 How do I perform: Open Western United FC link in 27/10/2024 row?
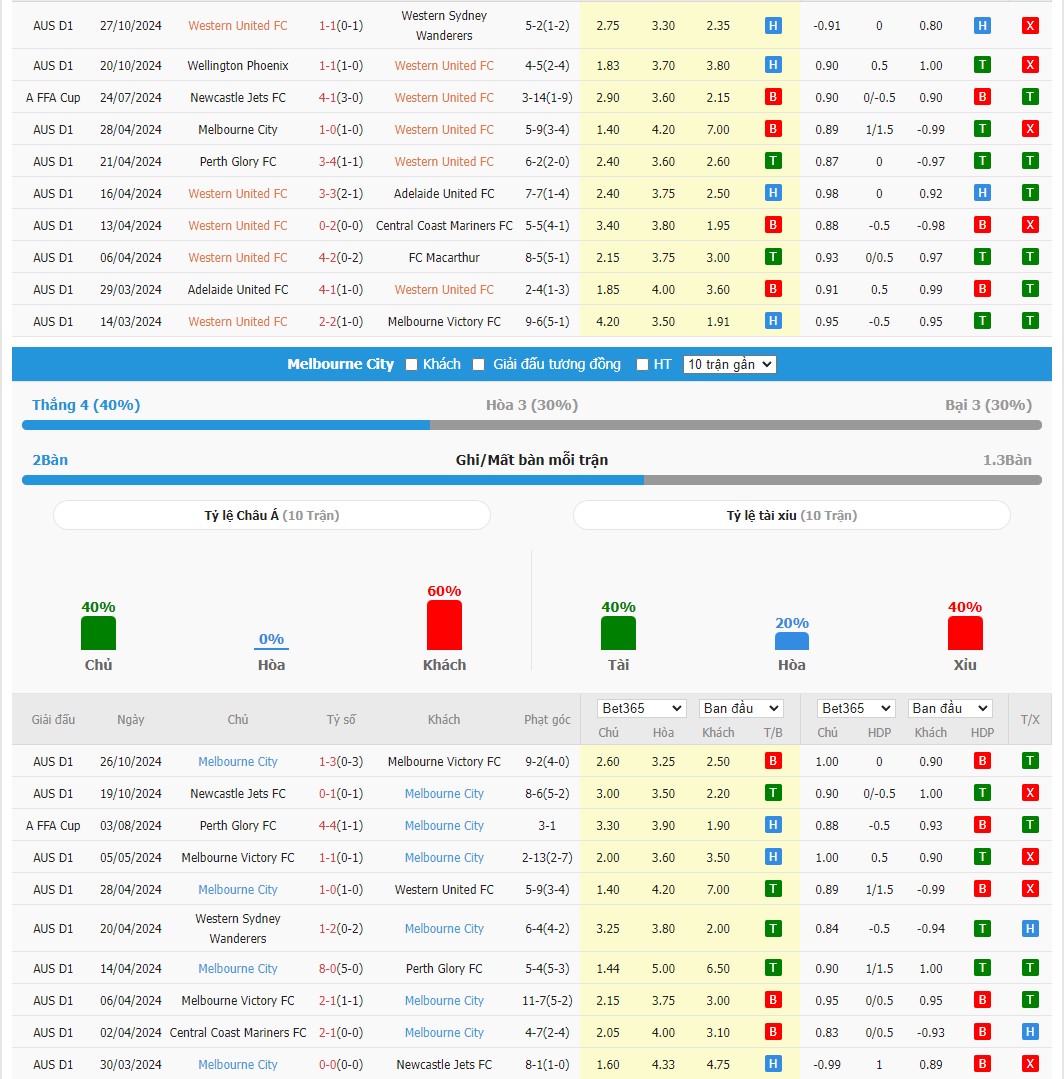click(x=237, y=25)
